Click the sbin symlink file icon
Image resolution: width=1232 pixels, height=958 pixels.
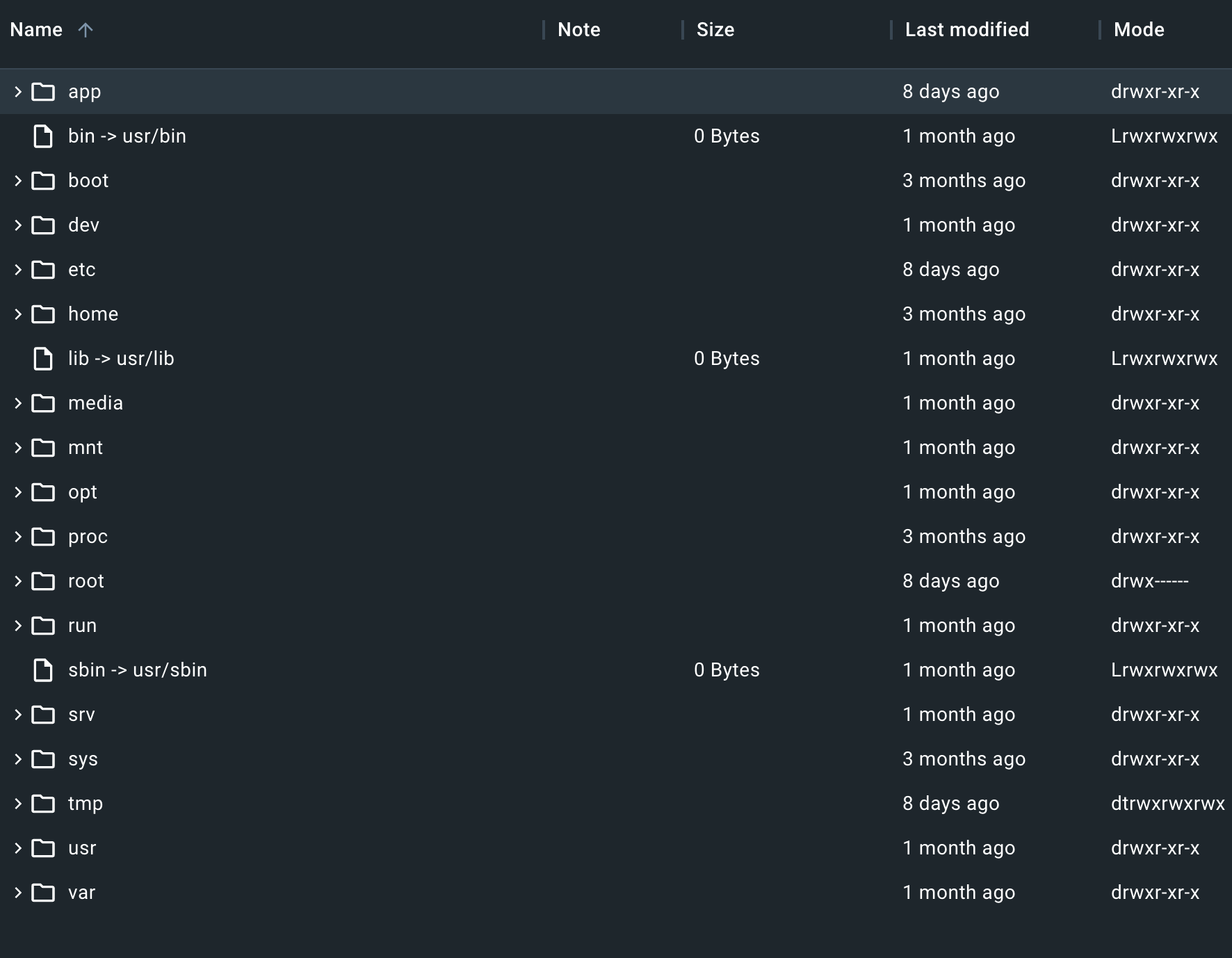point(43,670)
